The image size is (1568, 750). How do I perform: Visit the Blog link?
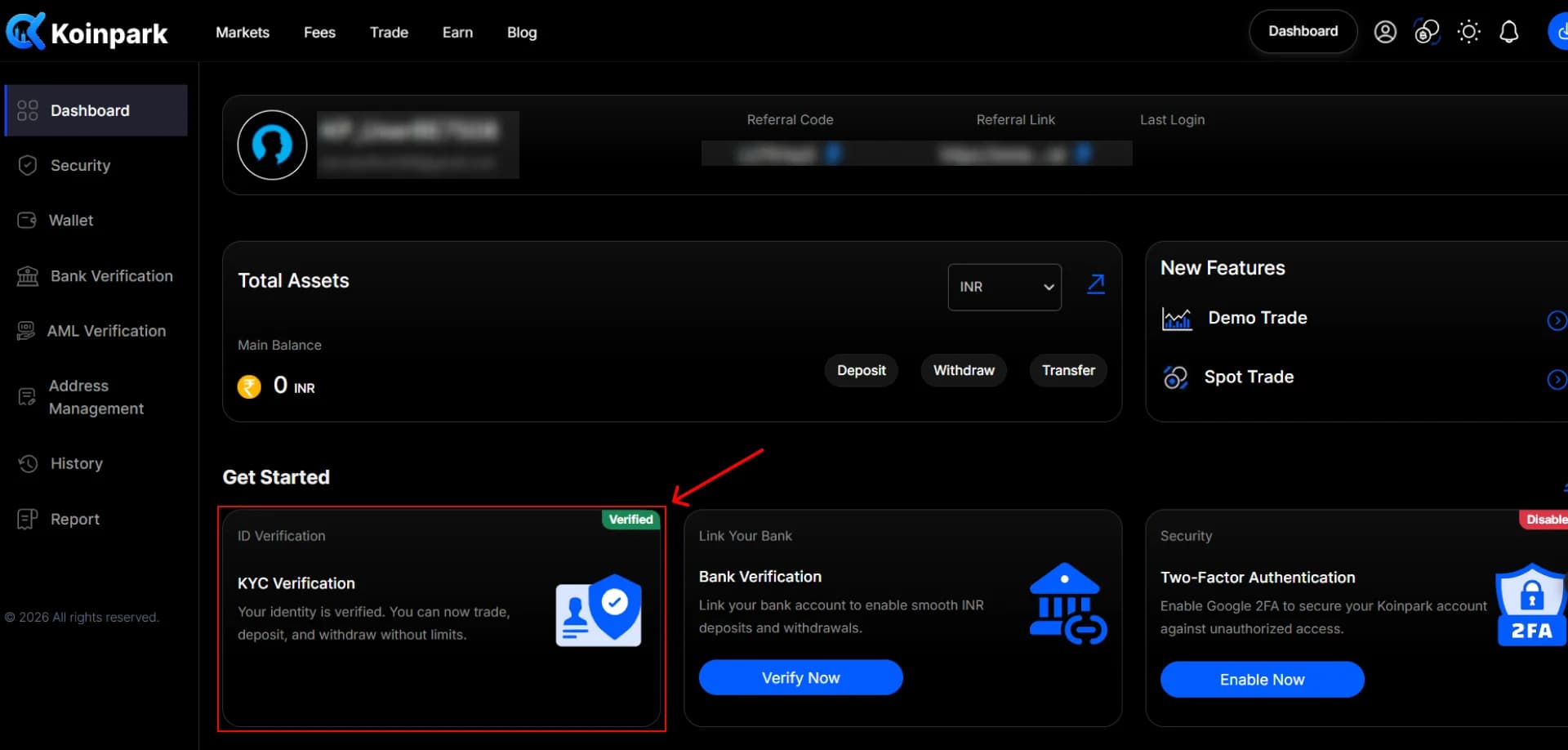[x=522, y=33]
